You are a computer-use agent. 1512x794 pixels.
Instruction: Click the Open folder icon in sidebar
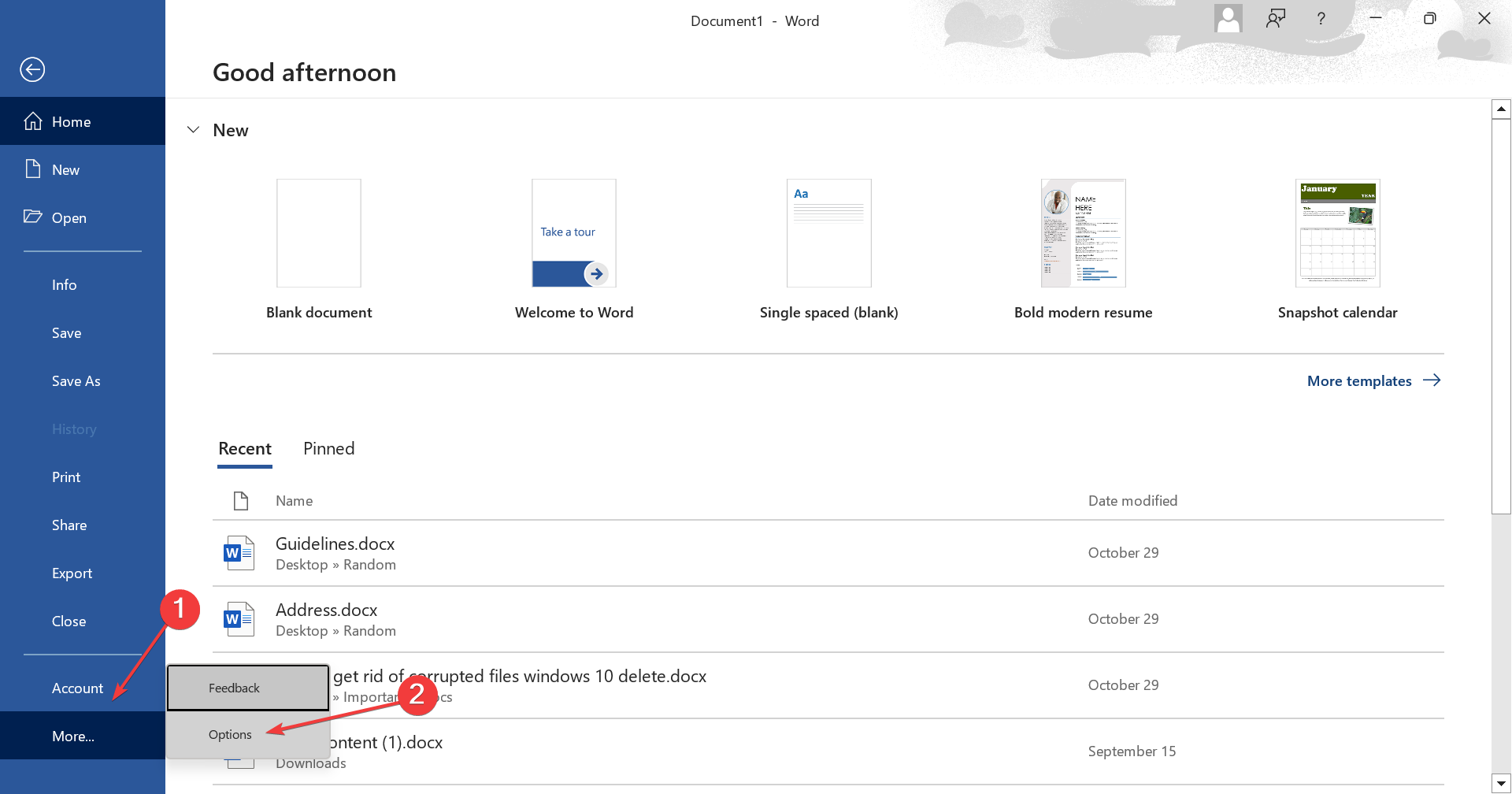point(33,217)
